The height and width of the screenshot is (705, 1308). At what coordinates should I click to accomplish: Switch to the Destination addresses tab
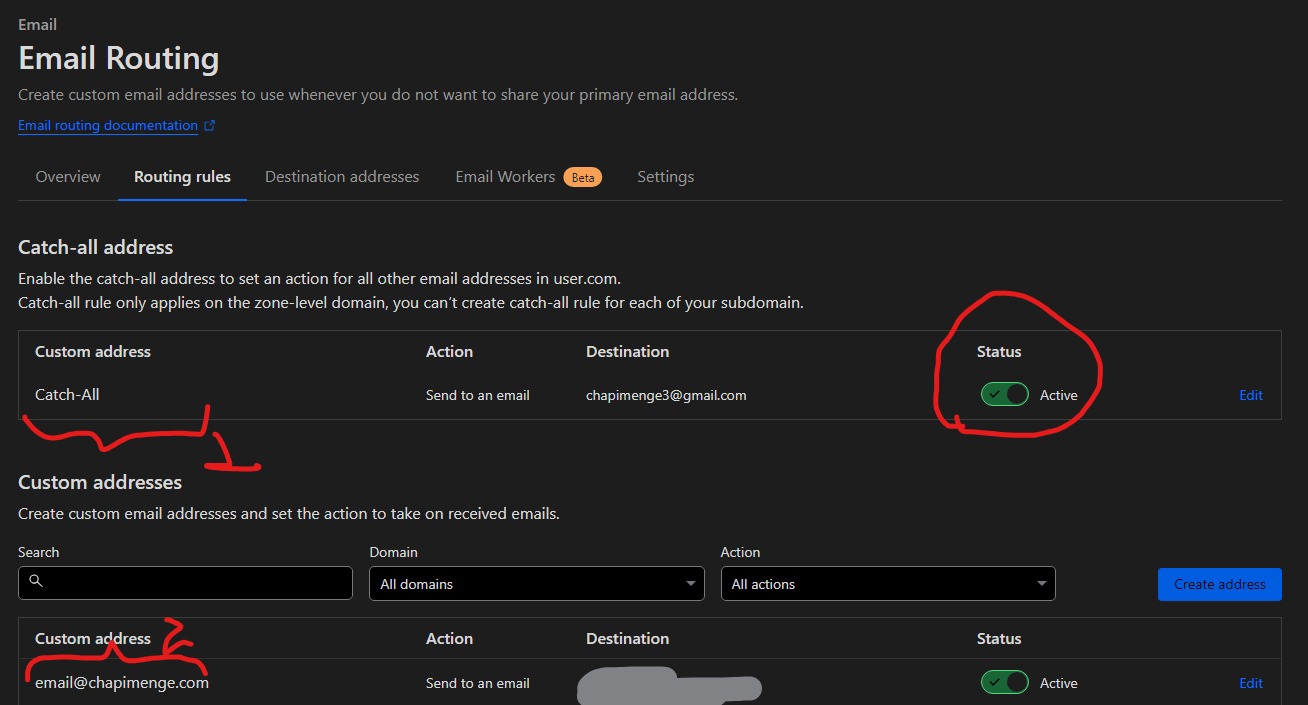342,176
